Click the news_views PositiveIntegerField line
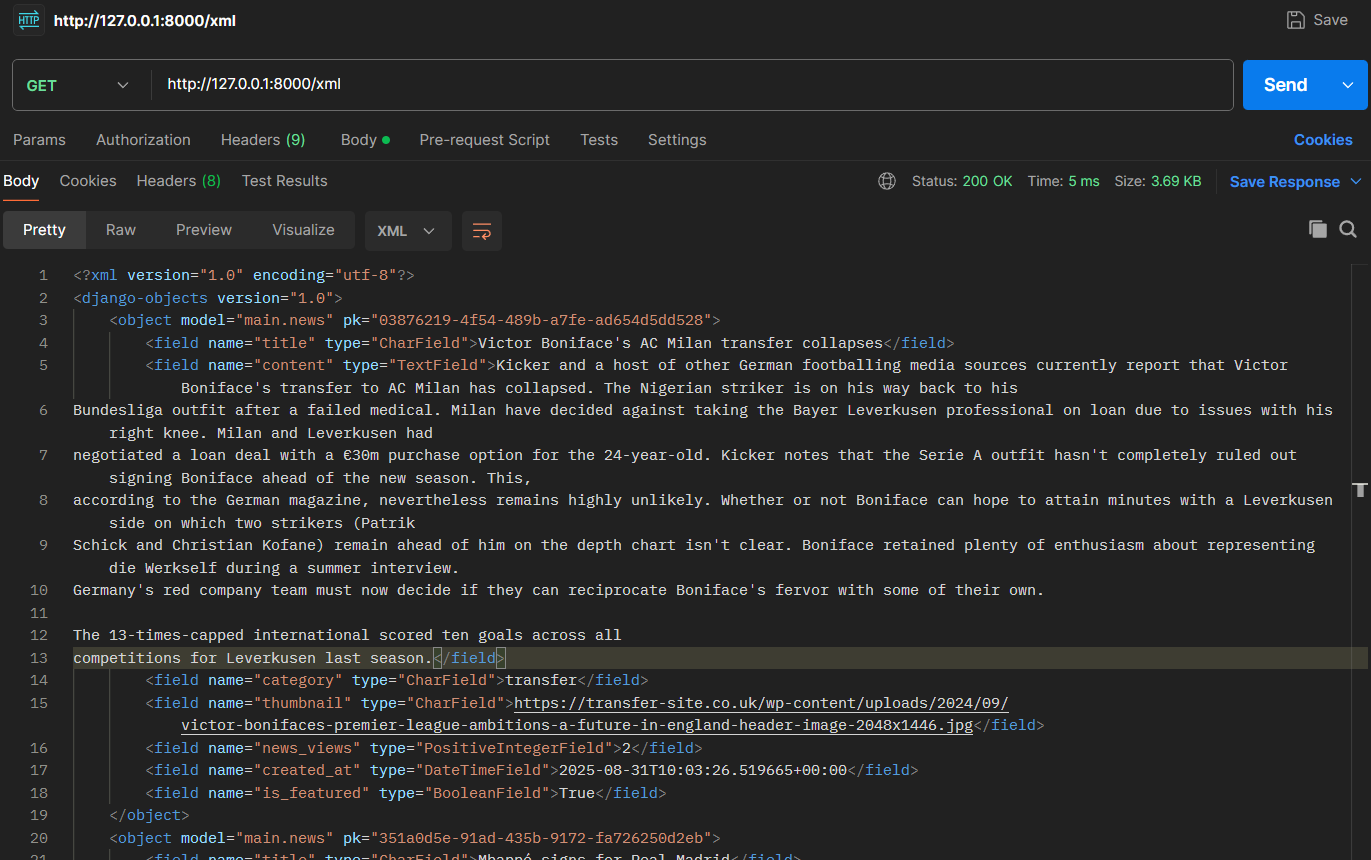 (x=424, y=748)
